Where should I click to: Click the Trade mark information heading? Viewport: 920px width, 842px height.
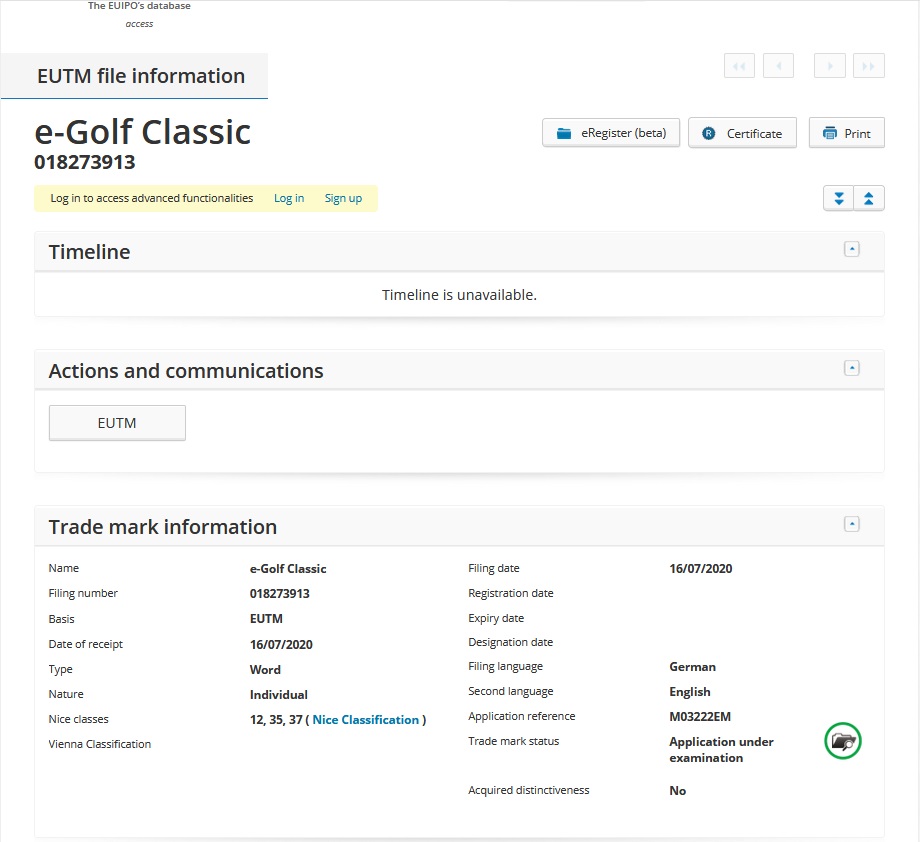pyautogui.click(x=163, y=527)
